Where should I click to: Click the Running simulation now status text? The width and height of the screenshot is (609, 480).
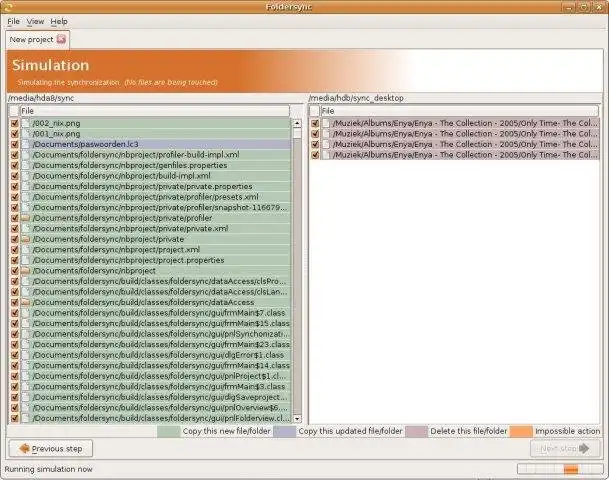coord(49,469)
